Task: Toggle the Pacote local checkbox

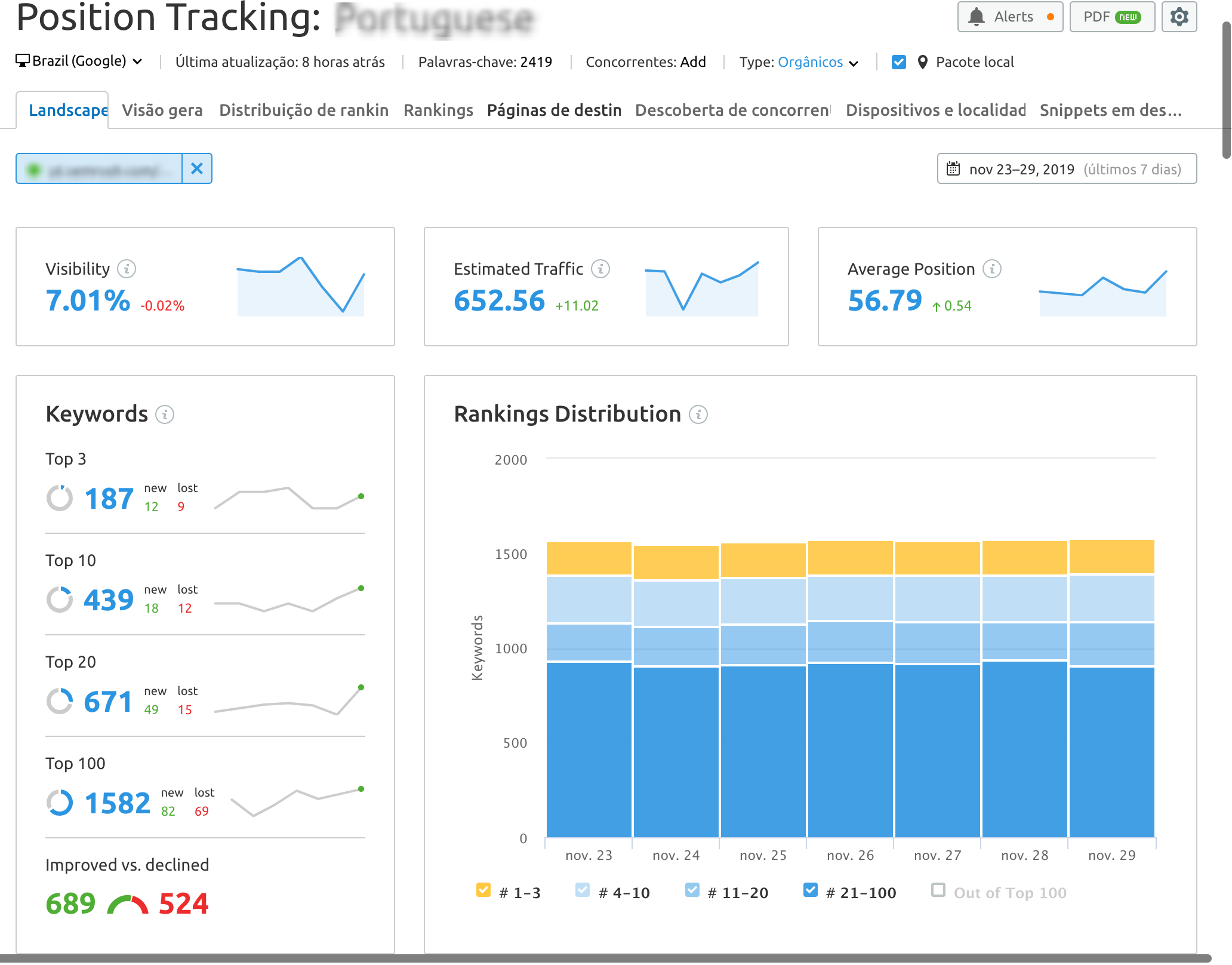Action: tap(898, 62)
